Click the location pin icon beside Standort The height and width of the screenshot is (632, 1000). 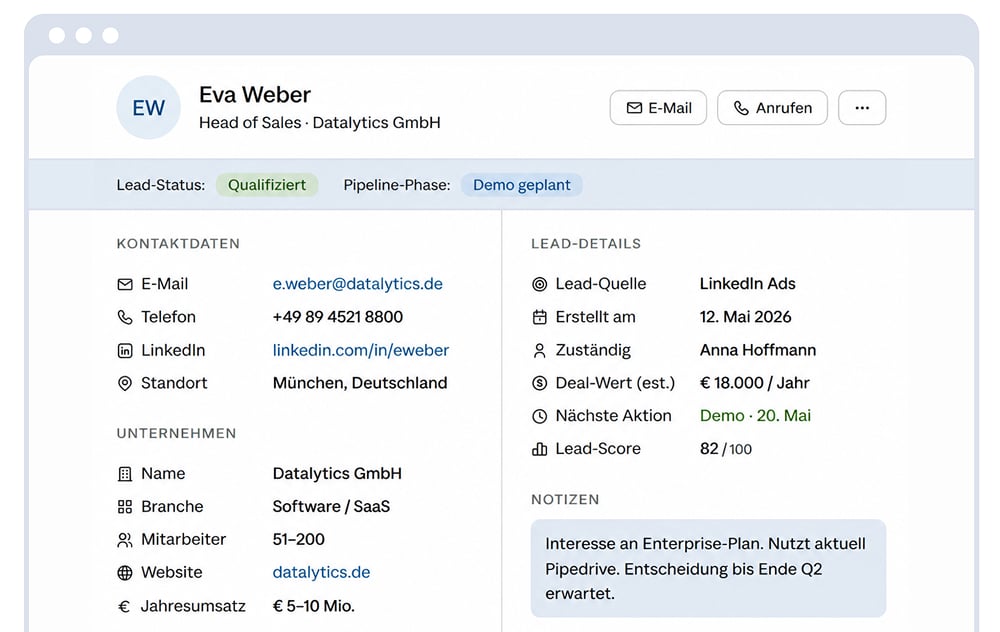(x=125, y=383)
